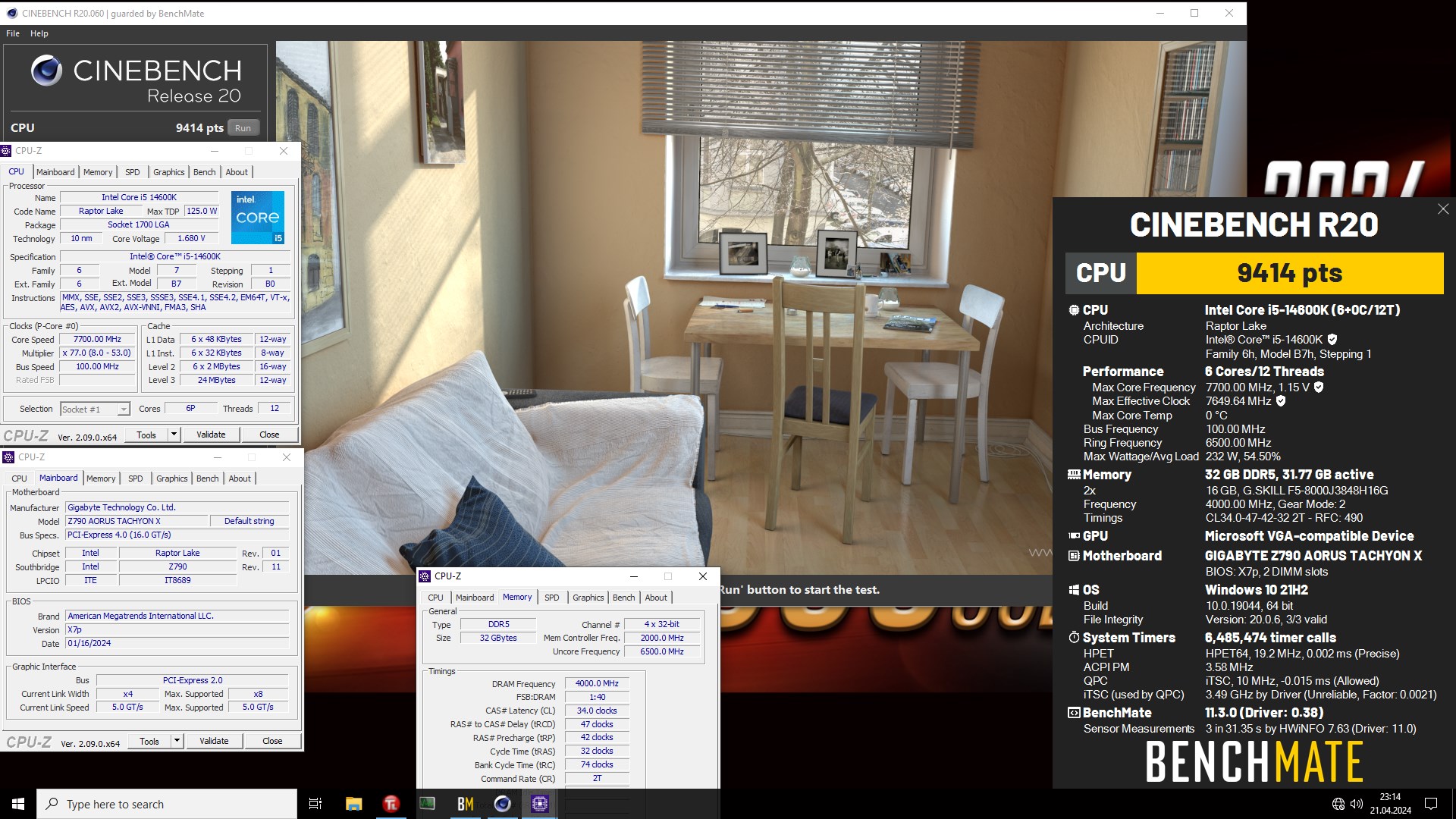Screen dimensions: 1456x819
Task: Open Graphics tab in middle CPU-Z Mainboard window
Action: pos(171,479)
